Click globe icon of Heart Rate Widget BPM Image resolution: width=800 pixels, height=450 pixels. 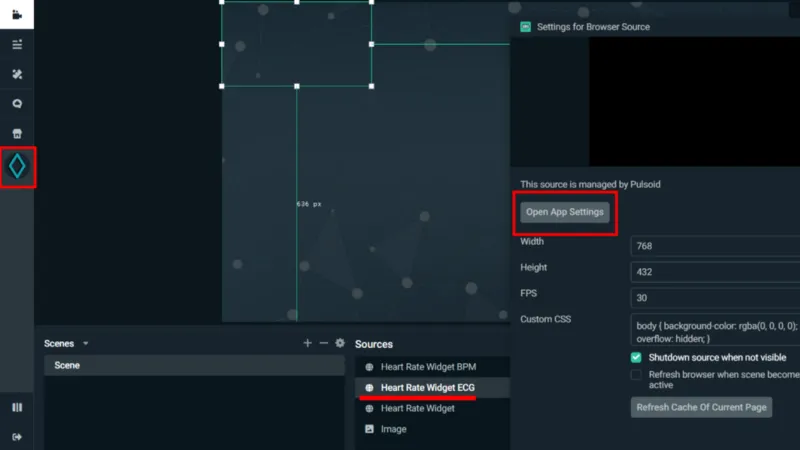click(369, 367)
